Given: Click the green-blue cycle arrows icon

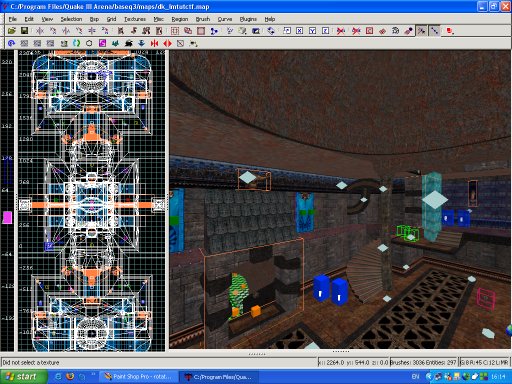Looking at the screenshot, I should [76, 43].
